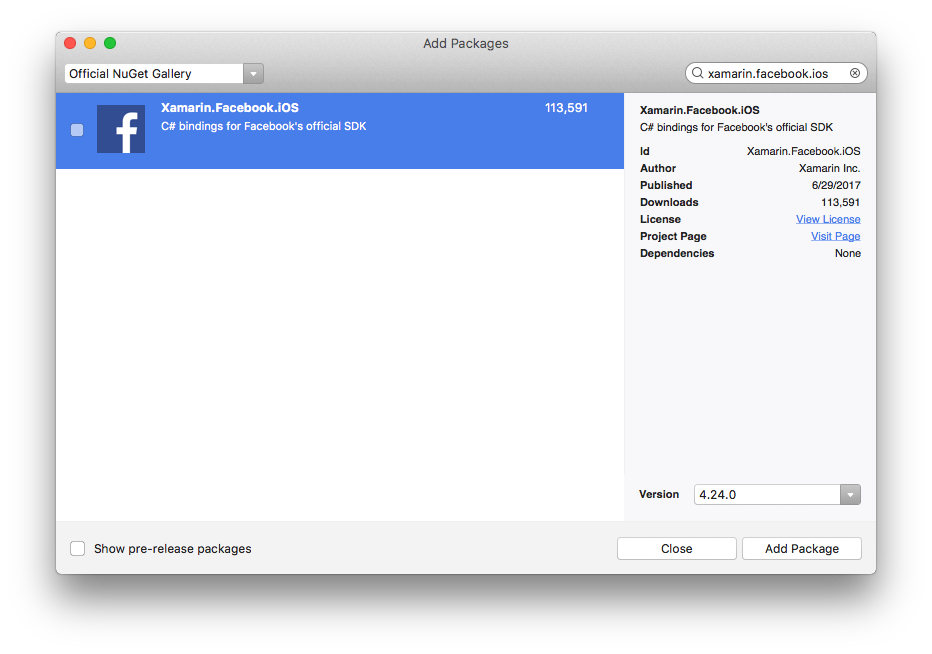Focus the xamarin.facebook.ios search field
Viewport: 932px width, 654px height.
[775, 73]
